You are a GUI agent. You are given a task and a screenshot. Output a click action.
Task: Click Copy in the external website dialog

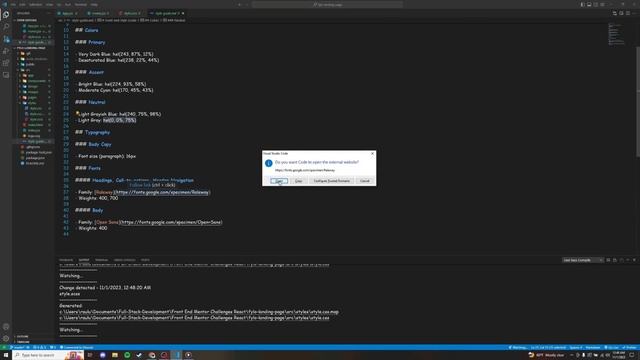tap(299, 181)
